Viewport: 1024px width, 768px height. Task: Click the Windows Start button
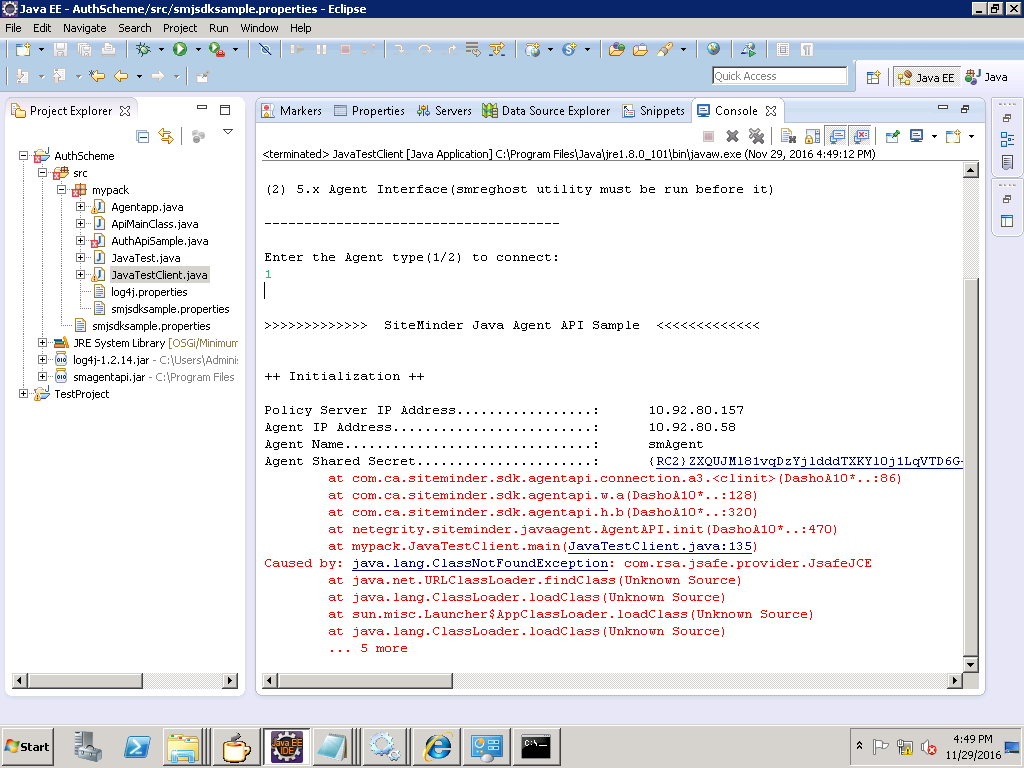click(x=27, y=746)
